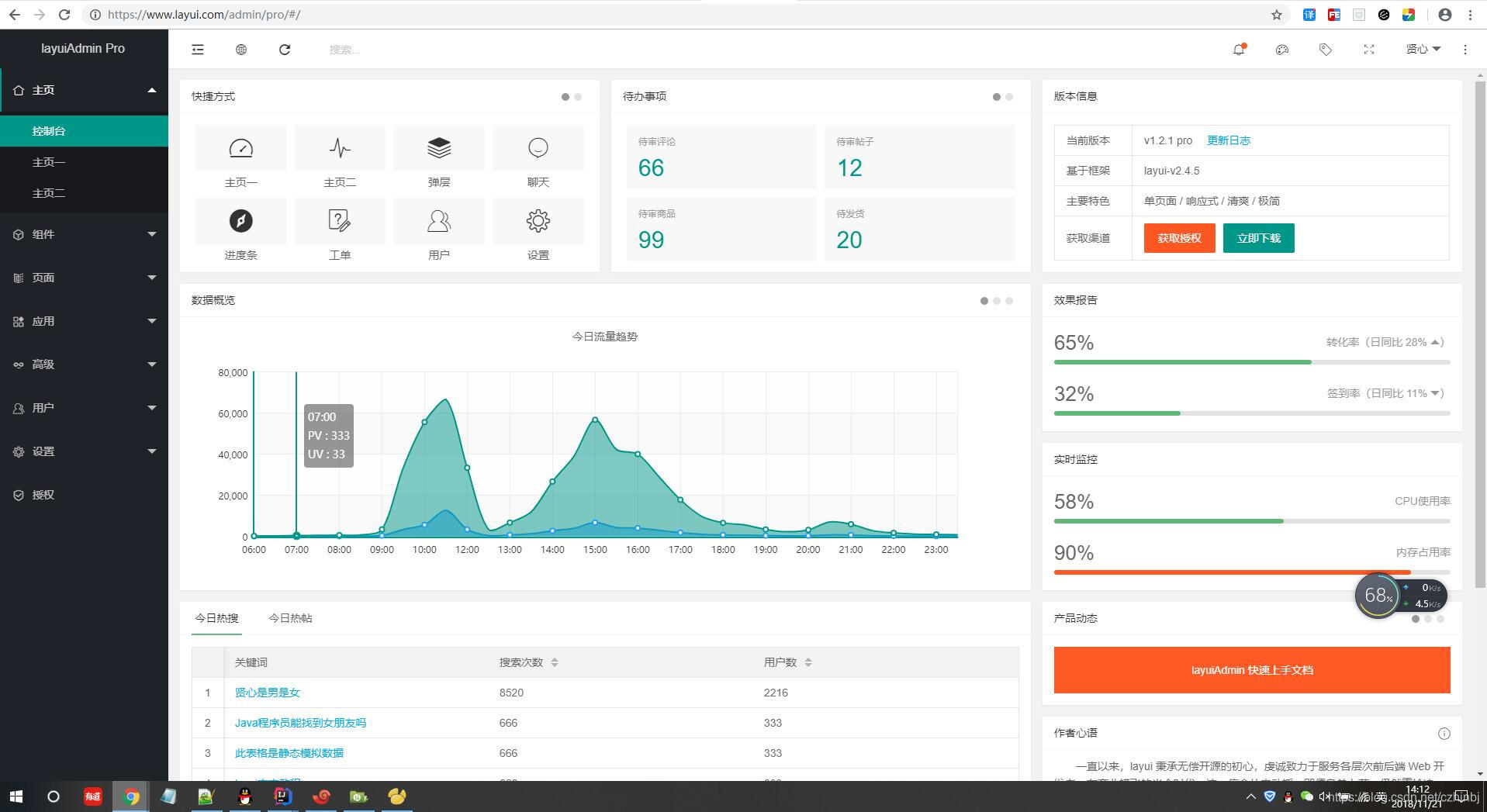Open the 主页一 dashboard shortcut icon
Viewport: 1487px width, 812px height.
(241, 148)
